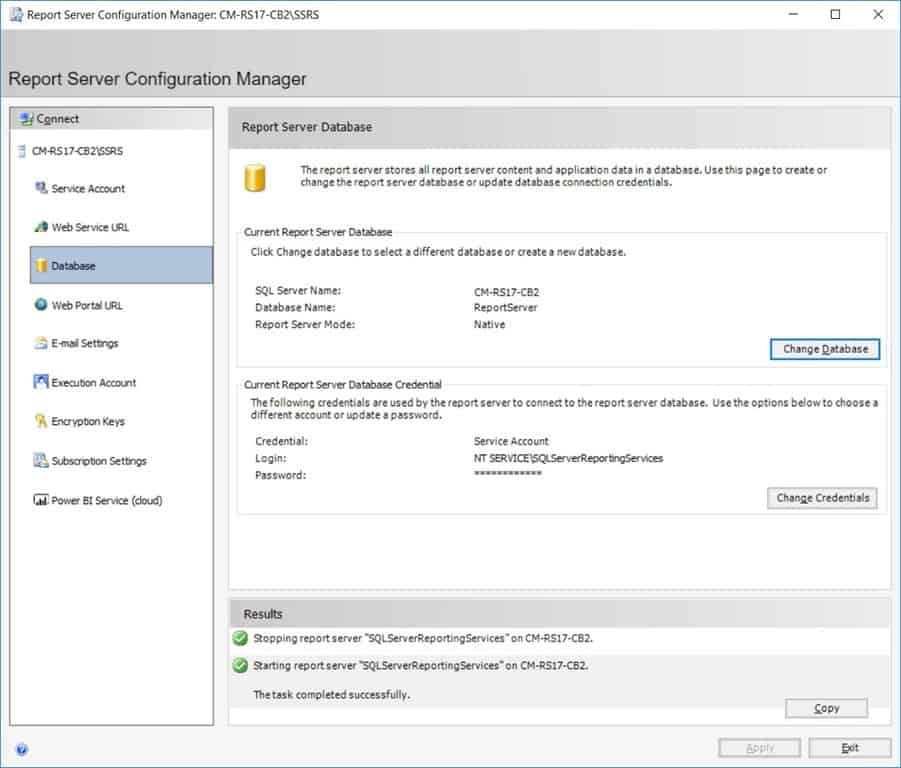901x768 pixels.
Task: Click 'Current Report Server Database Credential' group title
Action: [x=342, y=385]
